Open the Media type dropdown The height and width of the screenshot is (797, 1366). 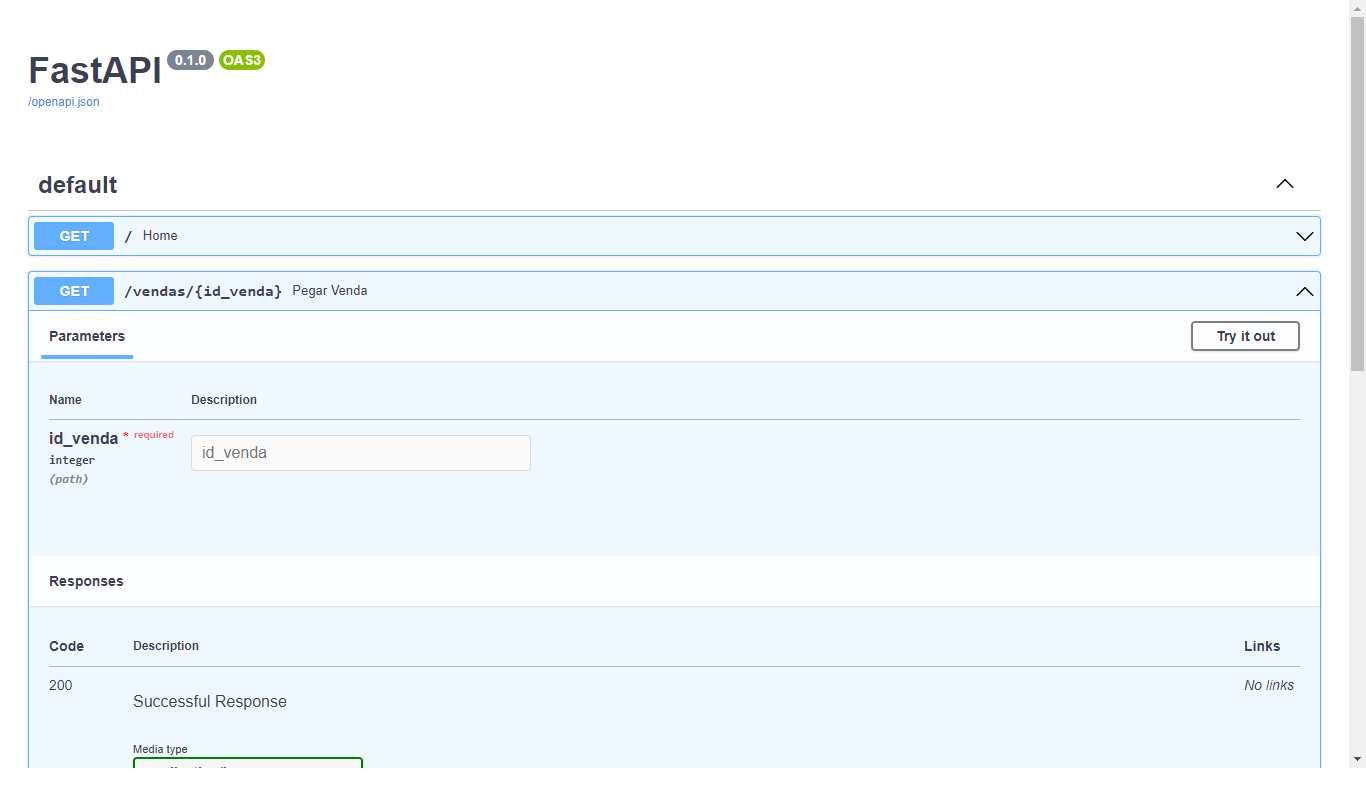248,764
